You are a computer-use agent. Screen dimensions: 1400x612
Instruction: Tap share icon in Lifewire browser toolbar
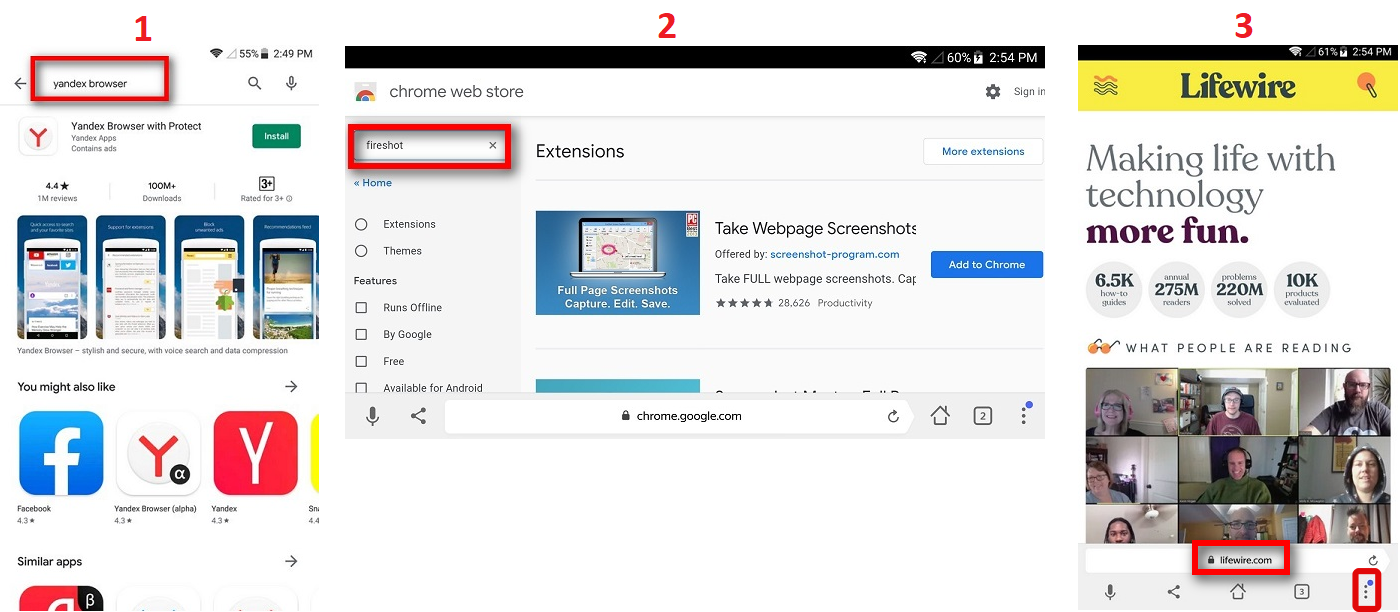click(x=1174, y=592)
